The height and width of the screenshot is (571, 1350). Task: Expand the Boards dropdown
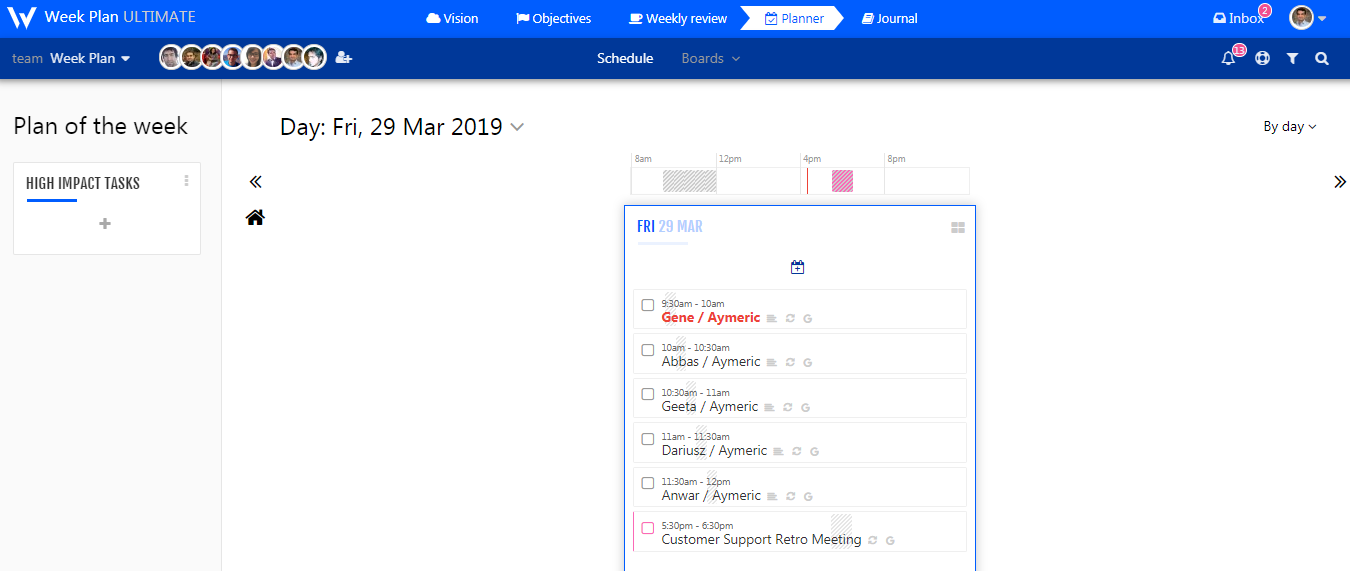711,58
